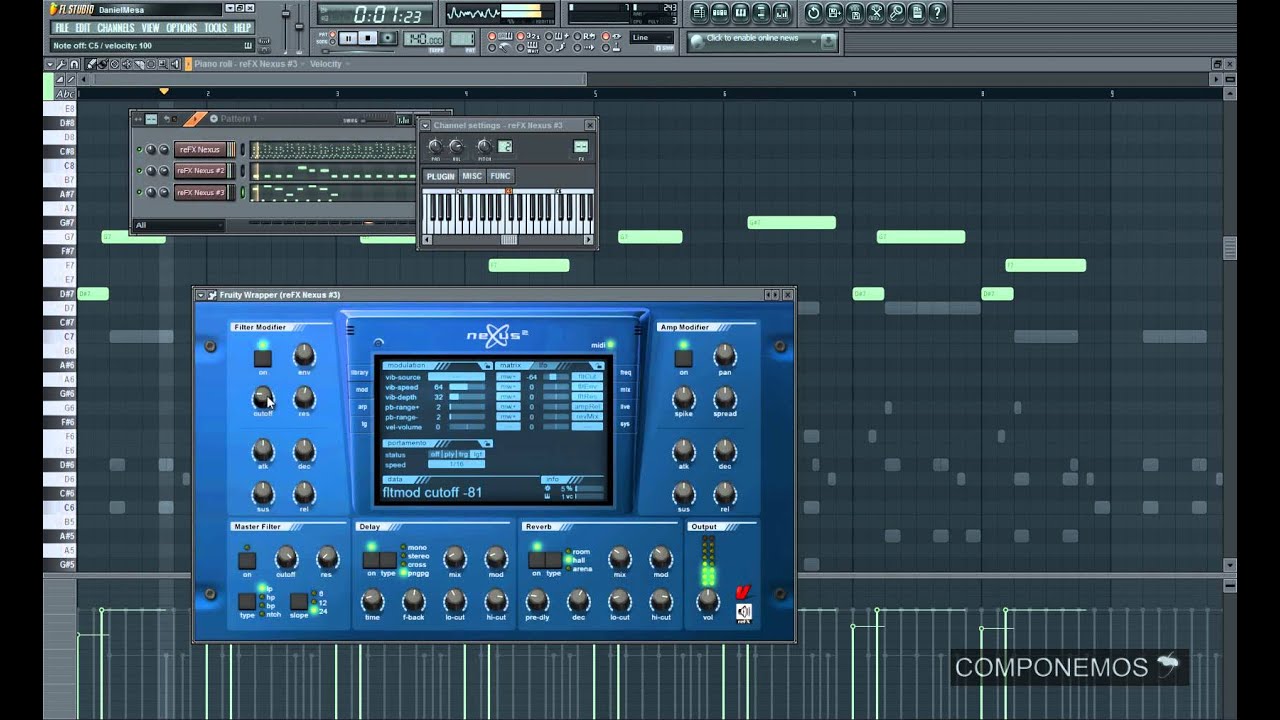Click the transport stop button
The image size is (1280, 720).
tap(367, 38)
